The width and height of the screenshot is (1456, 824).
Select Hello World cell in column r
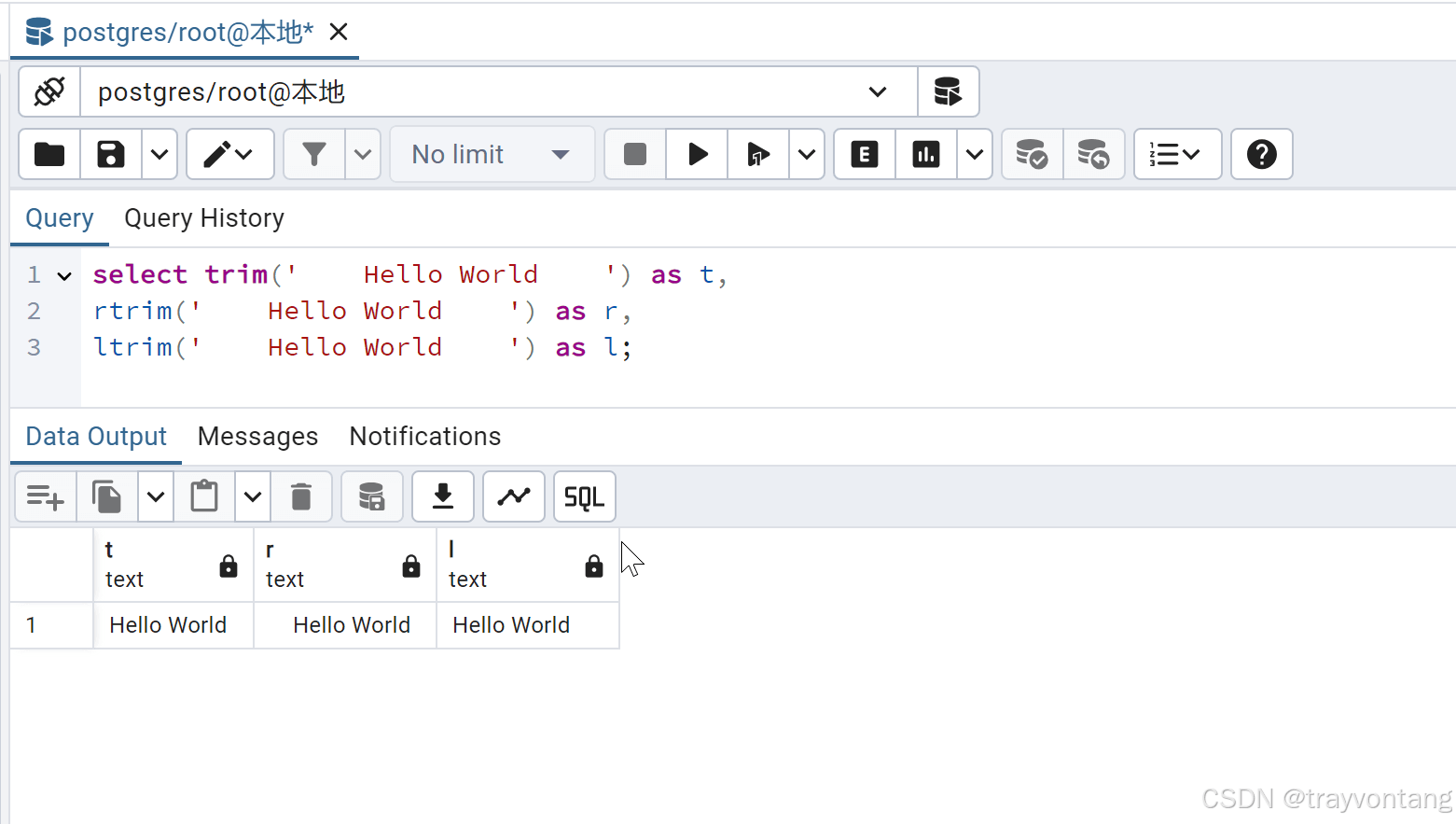345,625
